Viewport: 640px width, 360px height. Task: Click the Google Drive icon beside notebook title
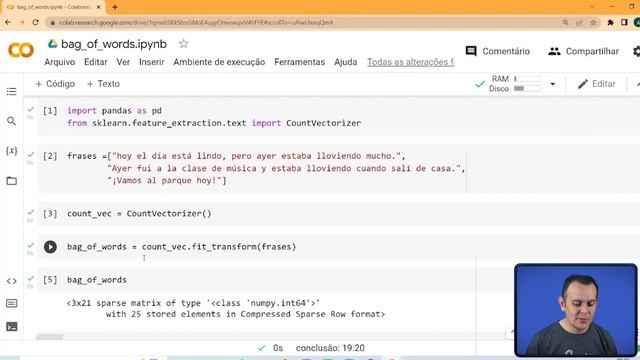coord(52,44)
